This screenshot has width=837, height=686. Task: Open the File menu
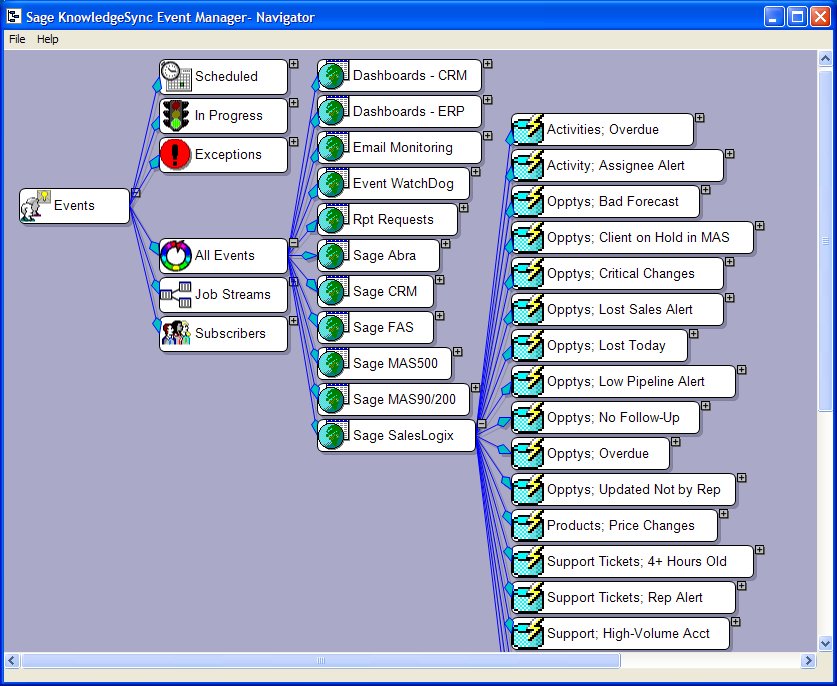17,39
